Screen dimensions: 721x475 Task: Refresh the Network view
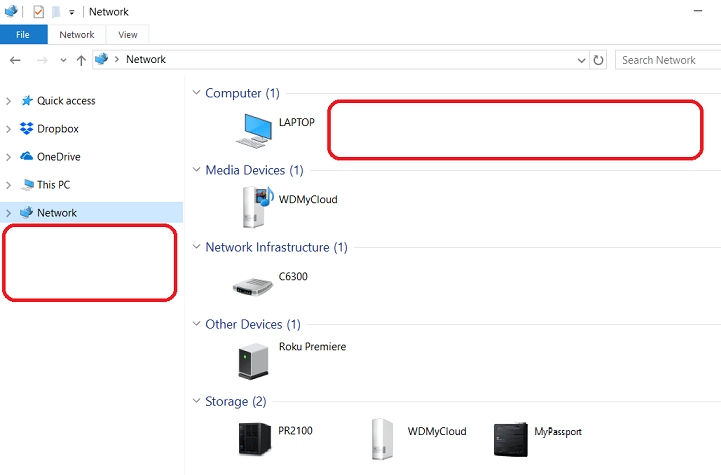(598, 60)
